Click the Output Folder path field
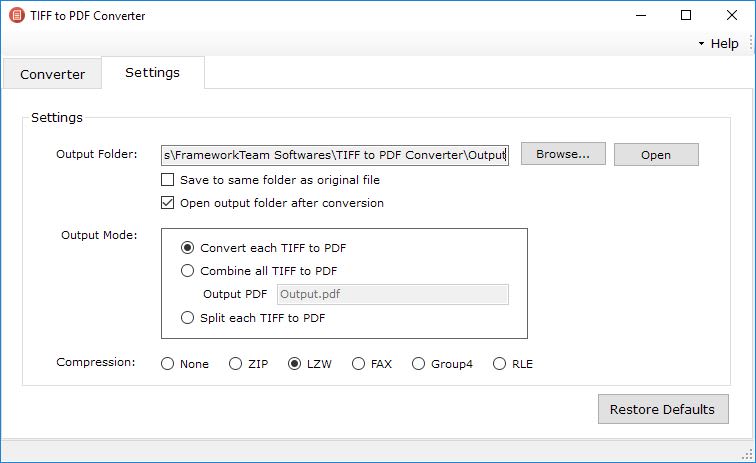 [x=335, y=154]
